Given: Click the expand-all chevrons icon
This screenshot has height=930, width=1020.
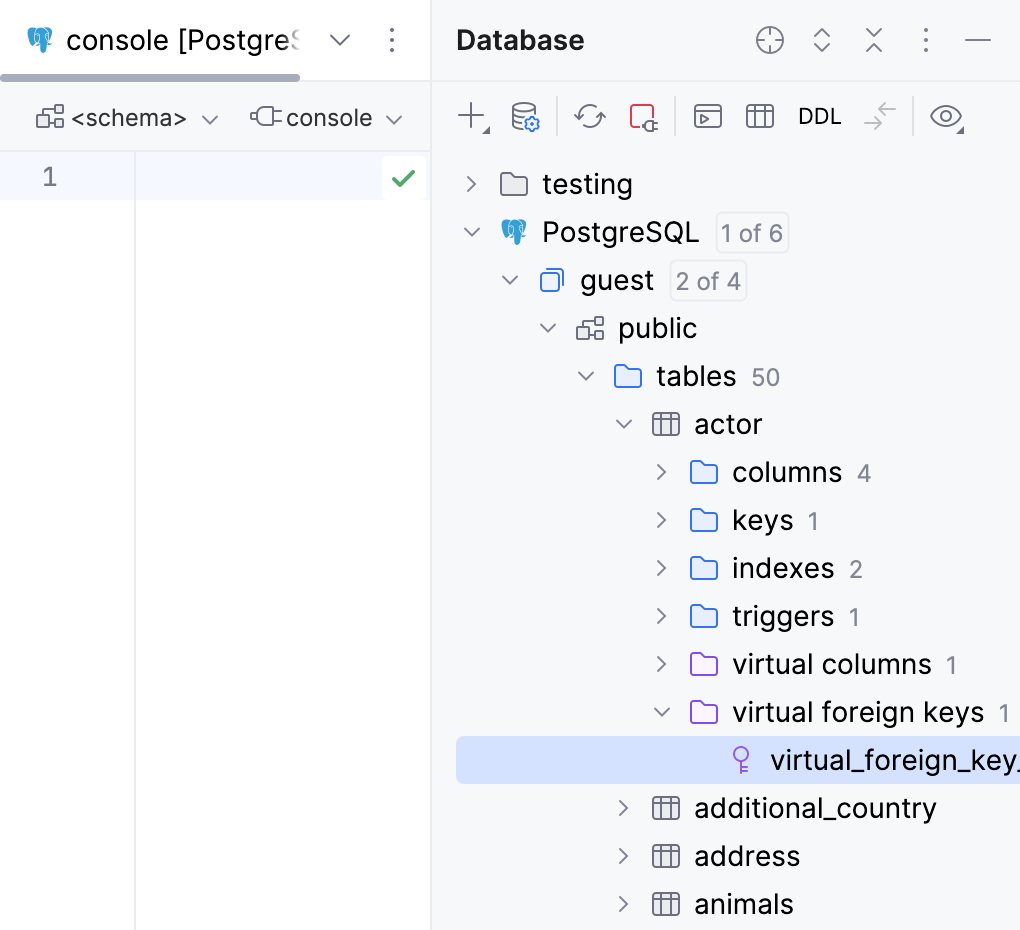Looking at the screenshot, I should pos(821,40).
